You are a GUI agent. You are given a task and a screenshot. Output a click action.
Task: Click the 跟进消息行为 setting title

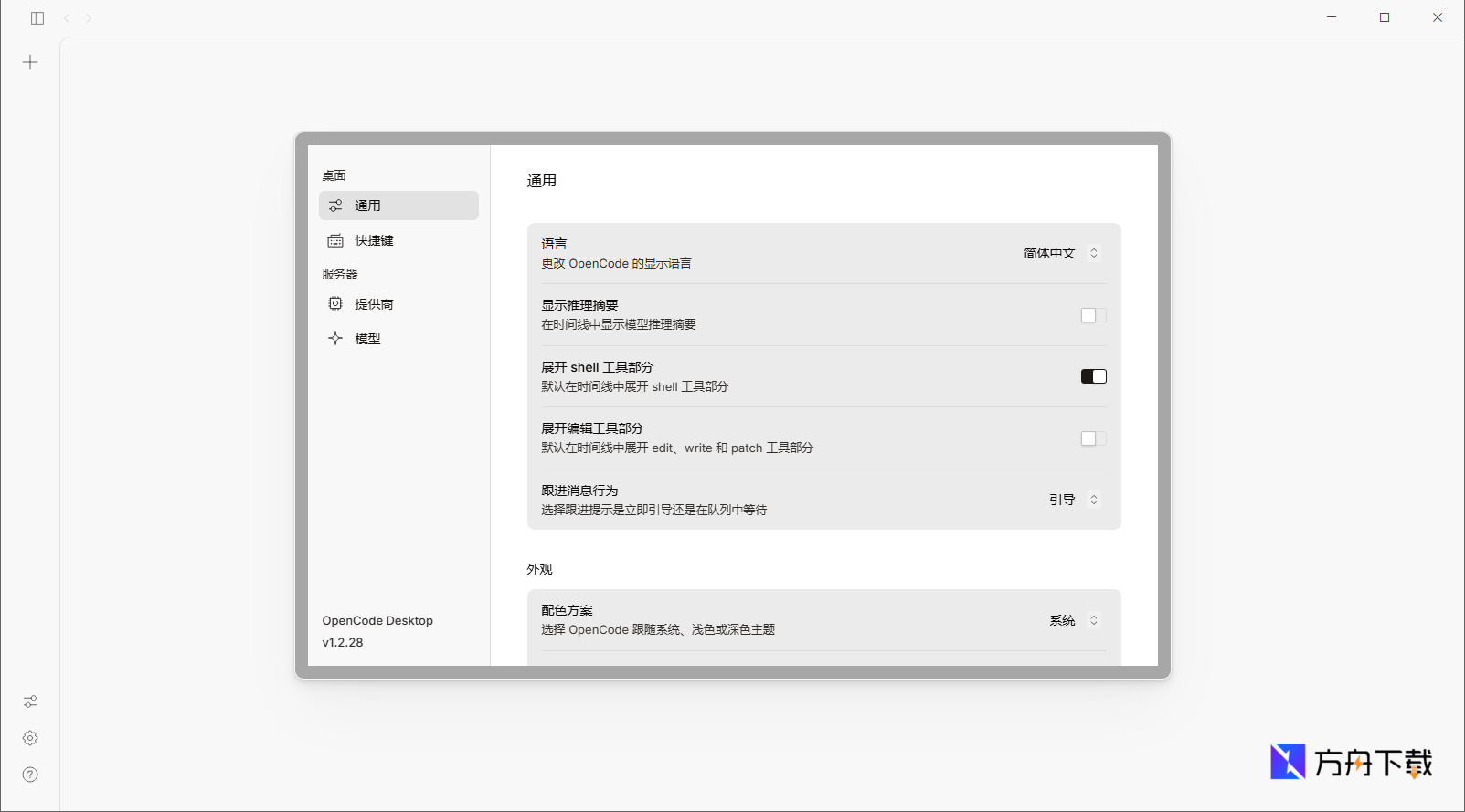pyautogui.click(x=579, y=490)
